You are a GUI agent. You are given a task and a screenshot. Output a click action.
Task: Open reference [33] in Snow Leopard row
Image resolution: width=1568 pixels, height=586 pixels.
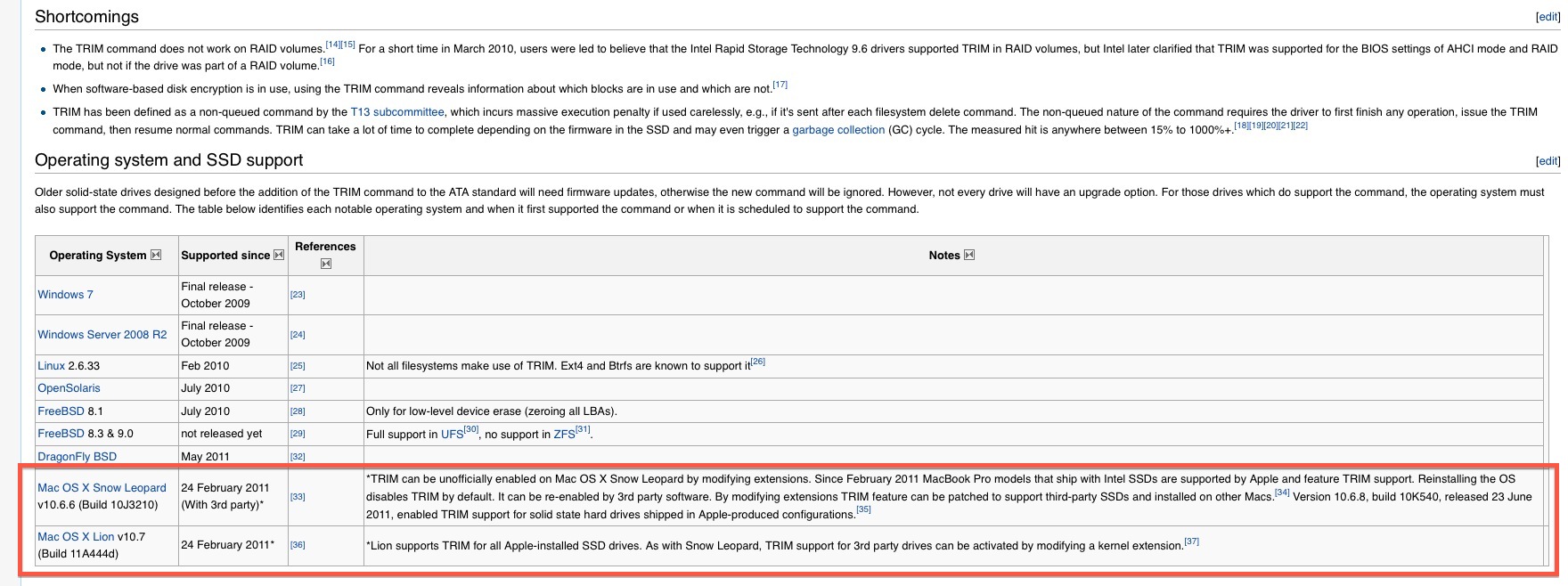pyautogui.click(x=298, y=497)
